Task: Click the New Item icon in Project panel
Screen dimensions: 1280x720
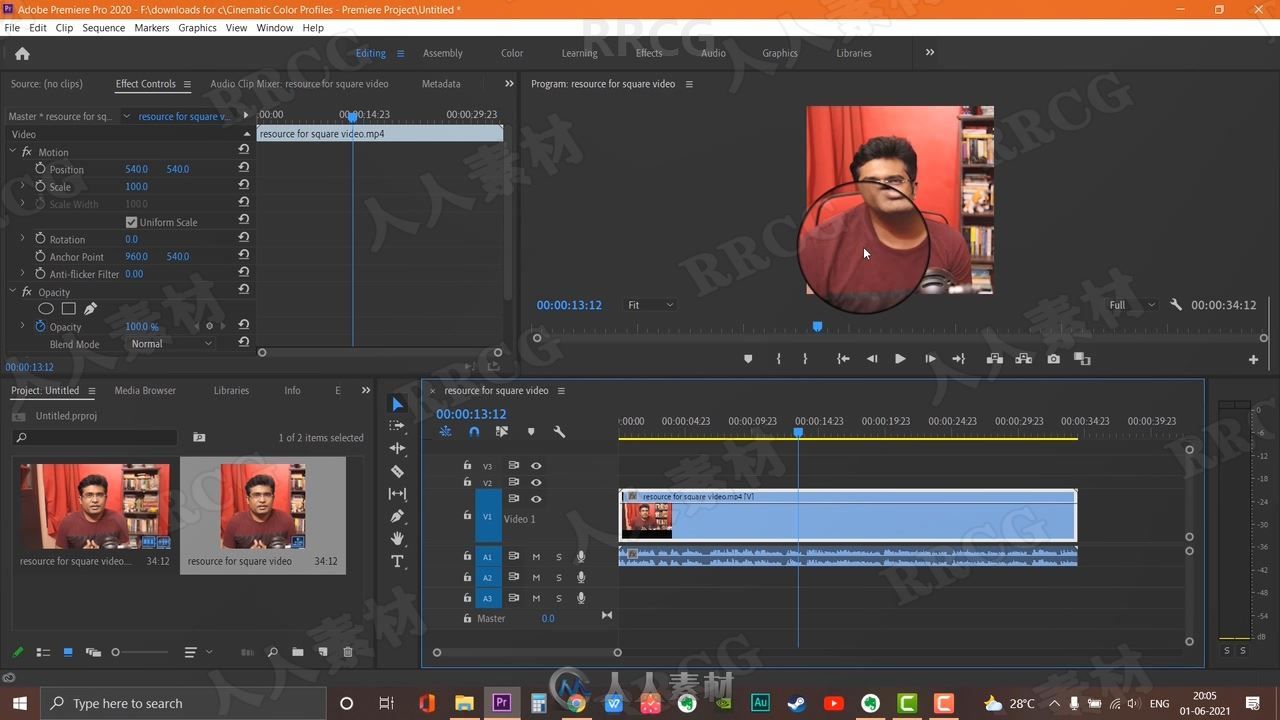Action: pos(322,652)
